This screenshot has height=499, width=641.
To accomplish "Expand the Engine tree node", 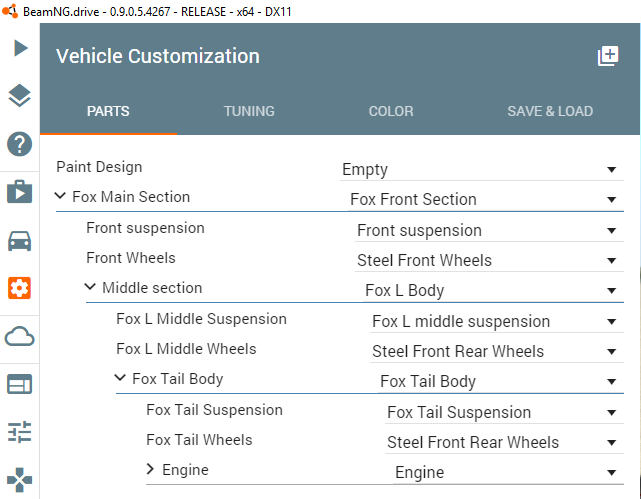I will tap(151, 469).
